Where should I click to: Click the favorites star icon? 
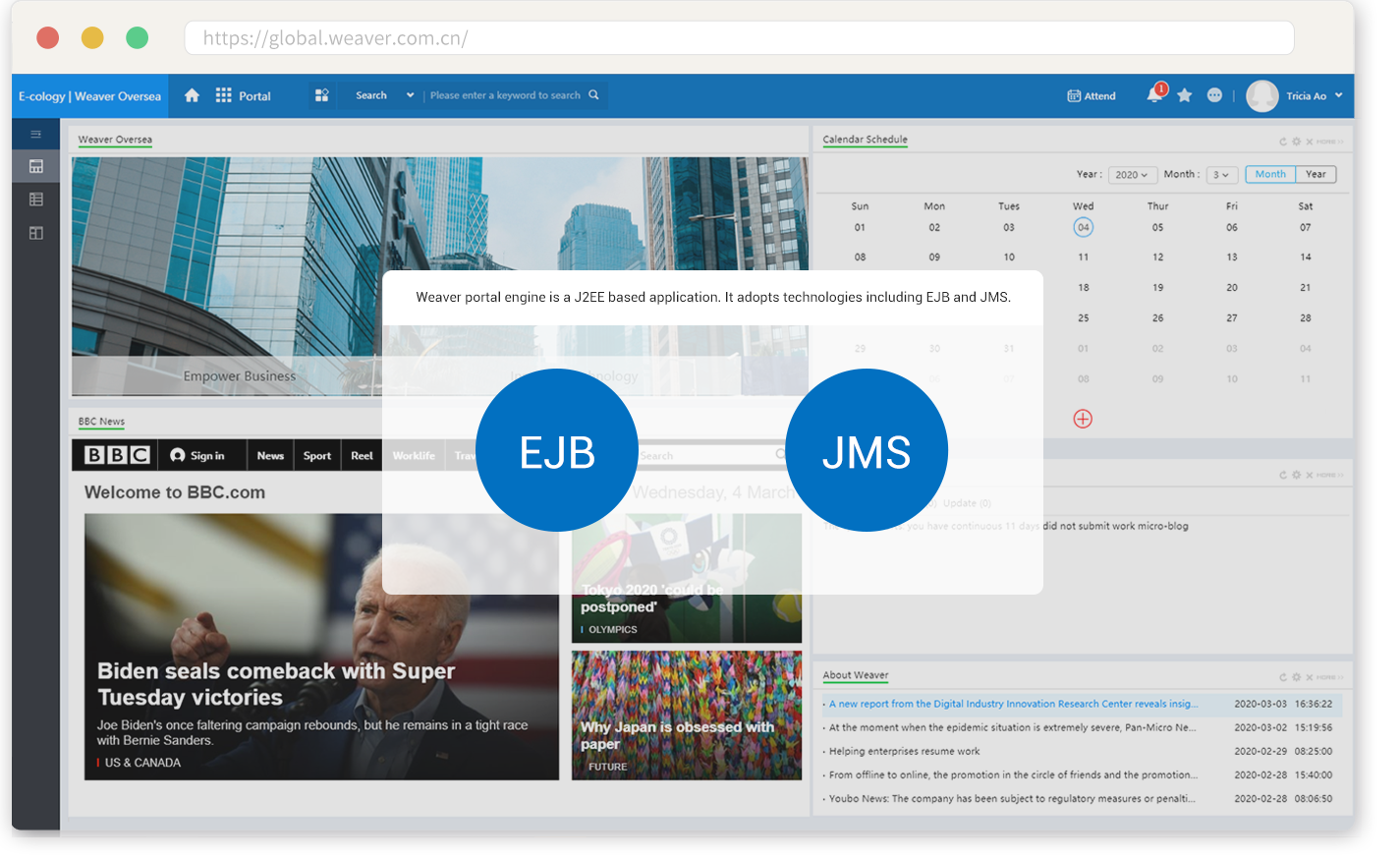(x=1185, y=95)
